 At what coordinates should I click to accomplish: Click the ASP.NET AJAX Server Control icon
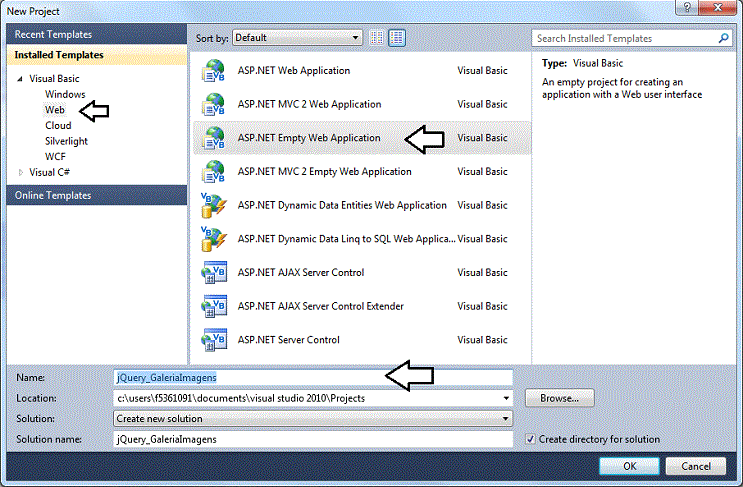click(214, 272)
